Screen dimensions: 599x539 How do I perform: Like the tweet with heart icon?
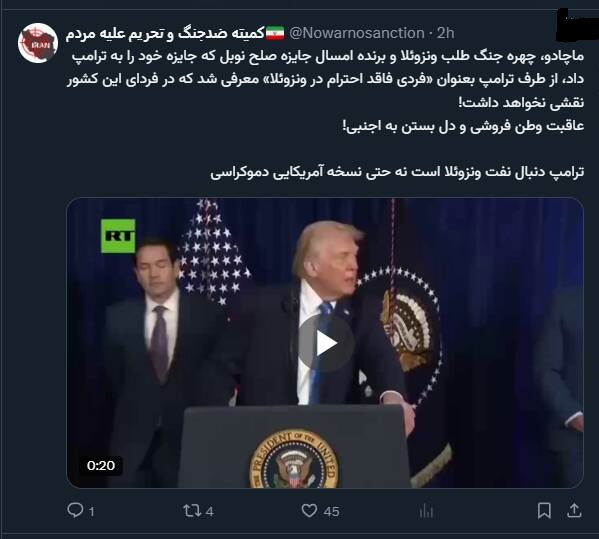pyautogui.click(x=309, y=511)
